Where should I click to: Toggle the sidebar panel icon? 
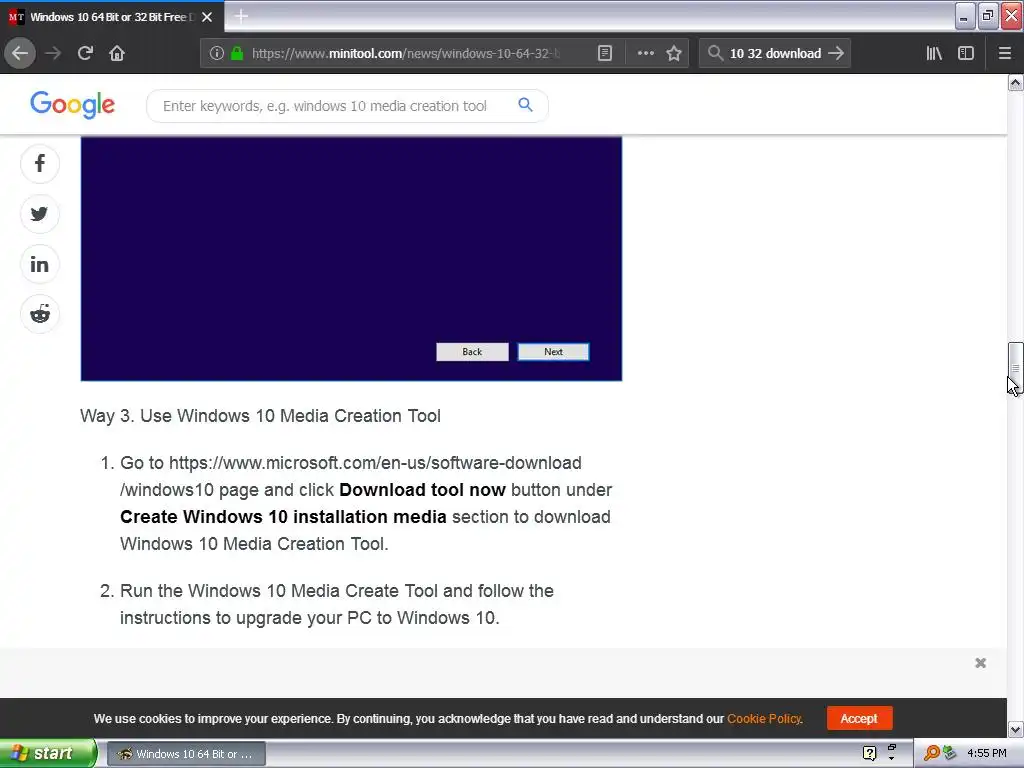point(966,54)
